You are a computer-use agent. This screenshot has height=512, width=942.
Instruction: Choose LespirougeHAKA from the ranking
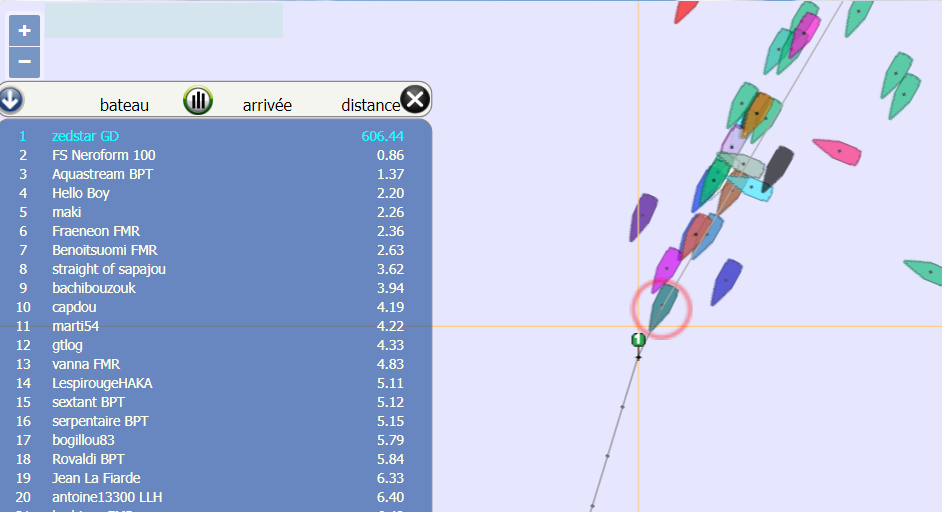click(102, 383)
